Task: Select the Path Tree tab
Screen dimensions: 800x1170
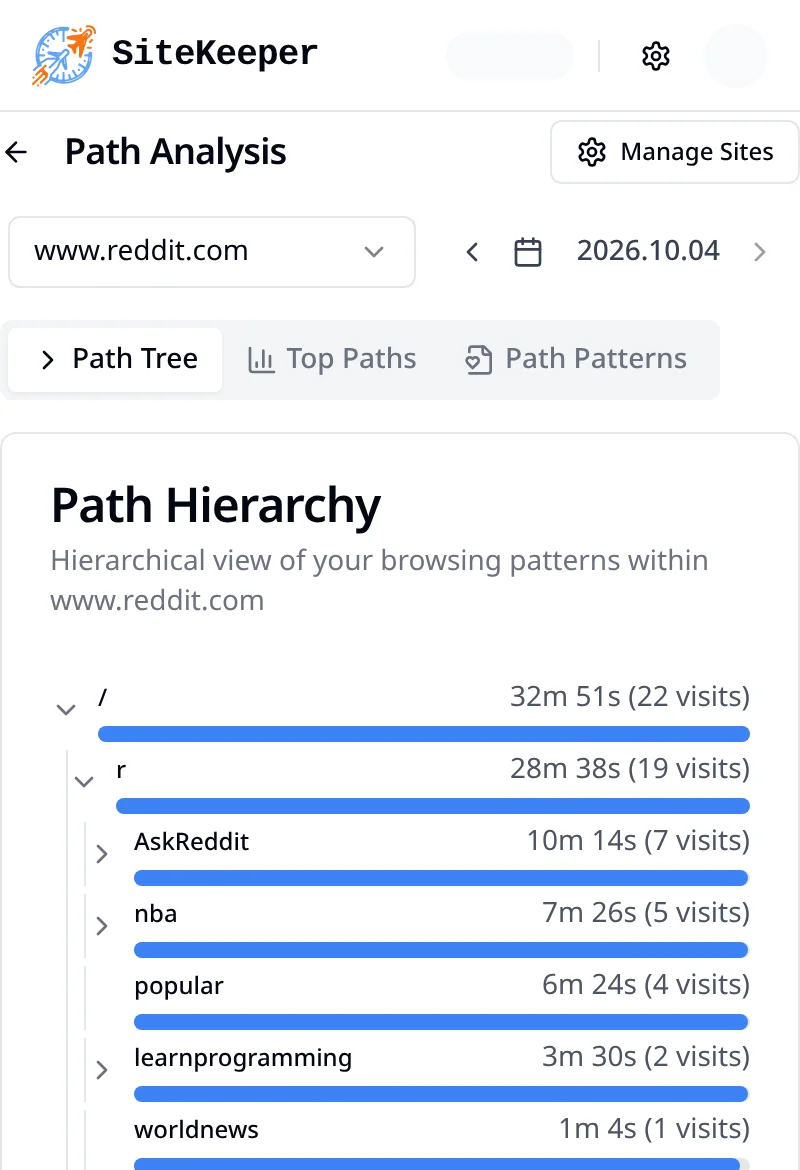Action: pos(116,360)
